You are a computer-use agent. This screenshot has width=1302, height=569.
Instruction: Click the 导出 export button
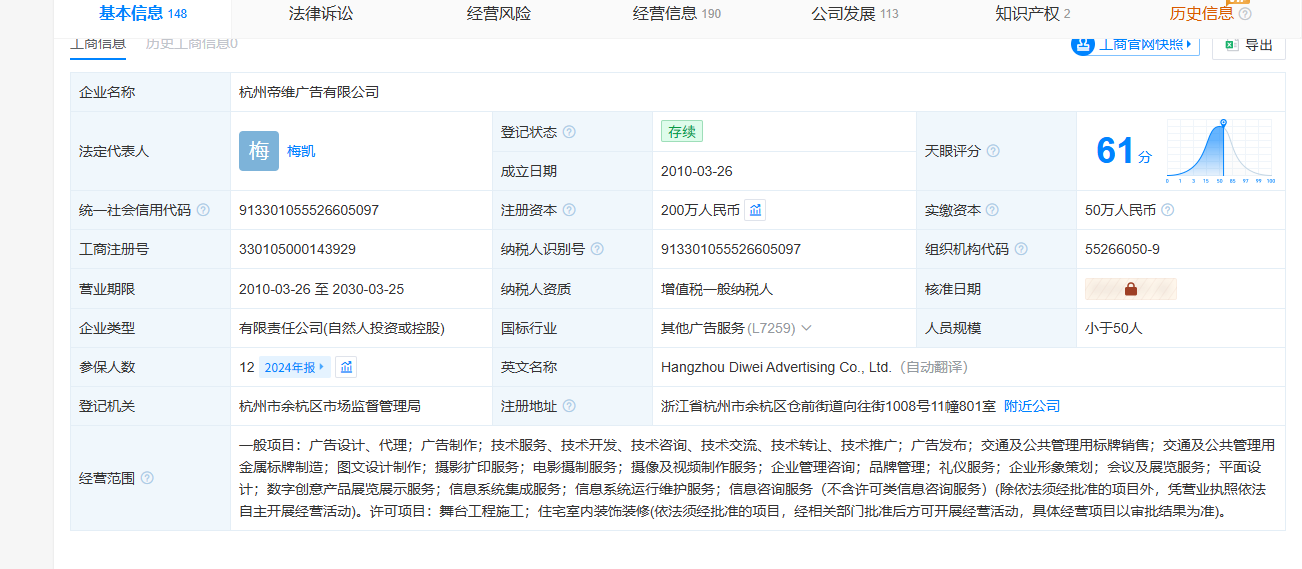1248,45
